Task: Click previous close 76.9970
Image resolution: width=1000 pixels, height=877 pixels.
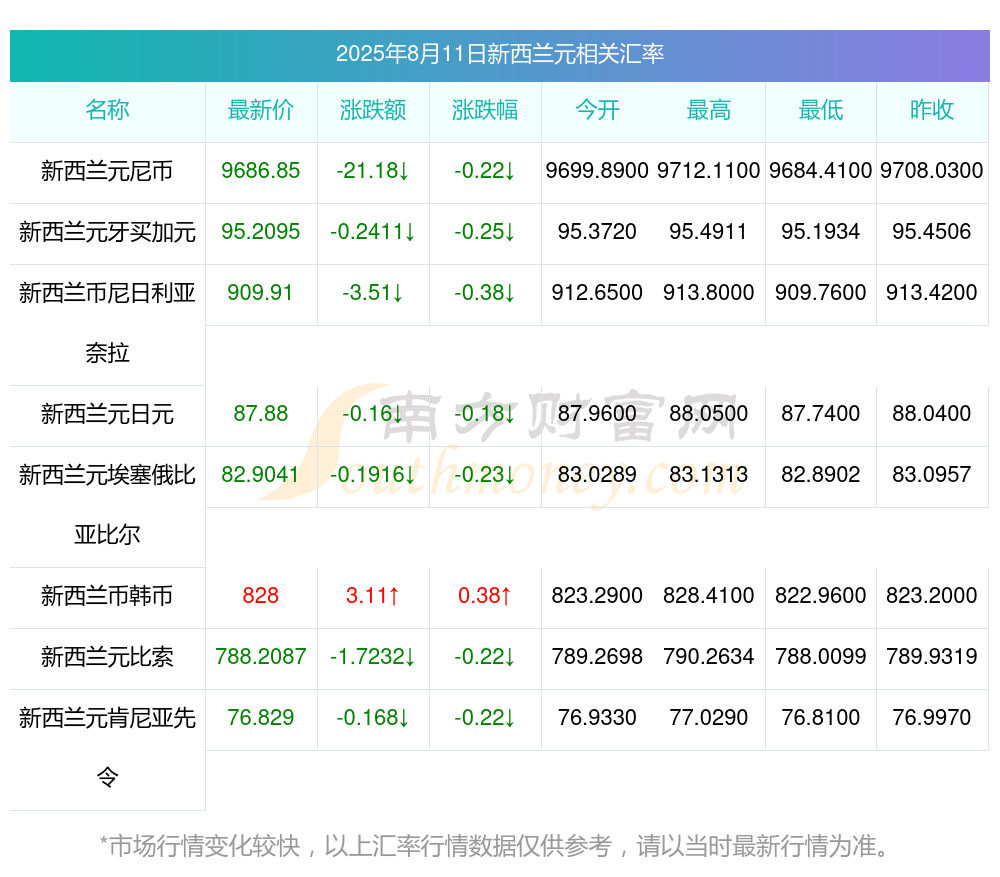Action: pos(932,718)
